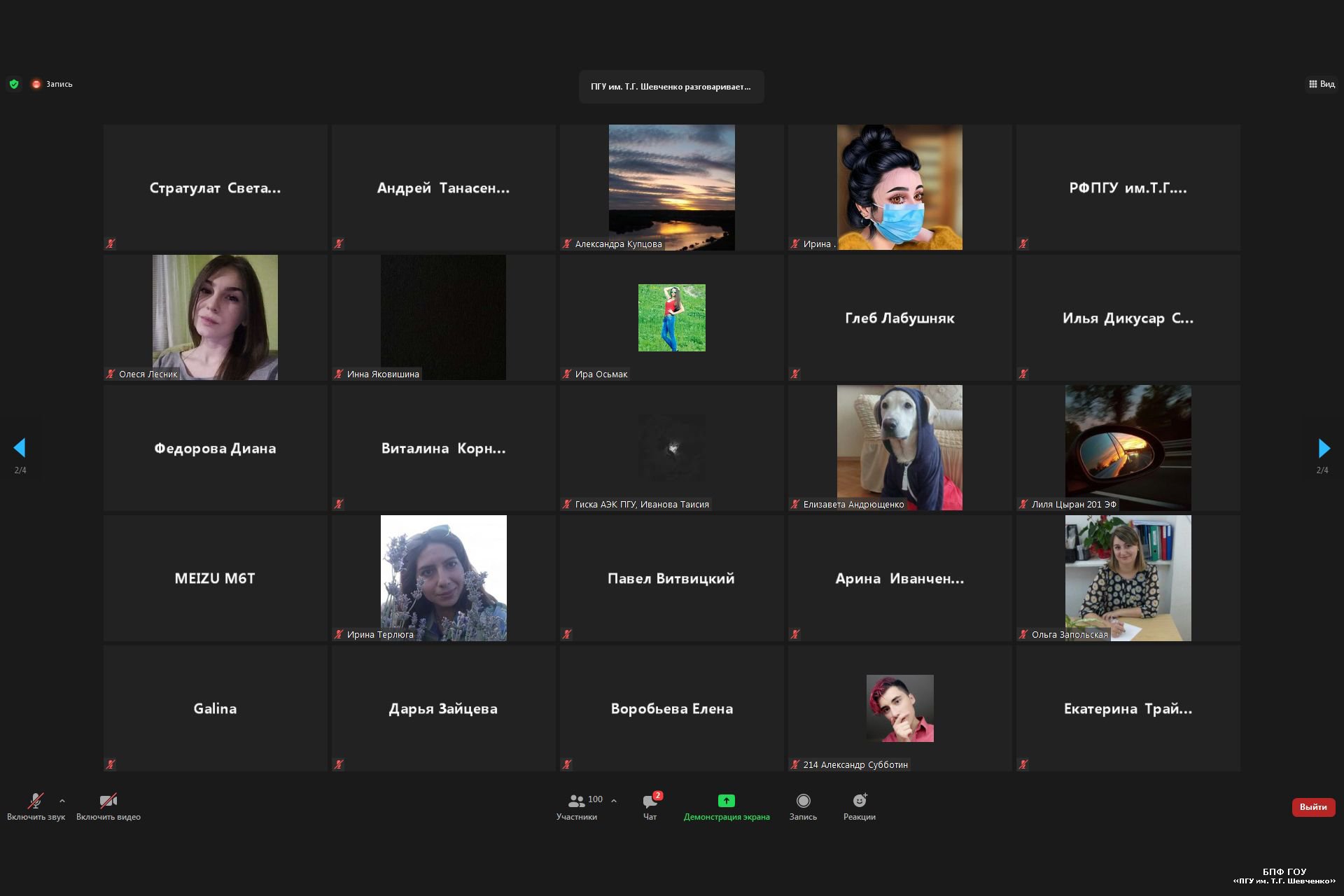Start Демонстрация экрана screen share
The height and width of the screenshot is (896, 1344).
click(727, 806)
